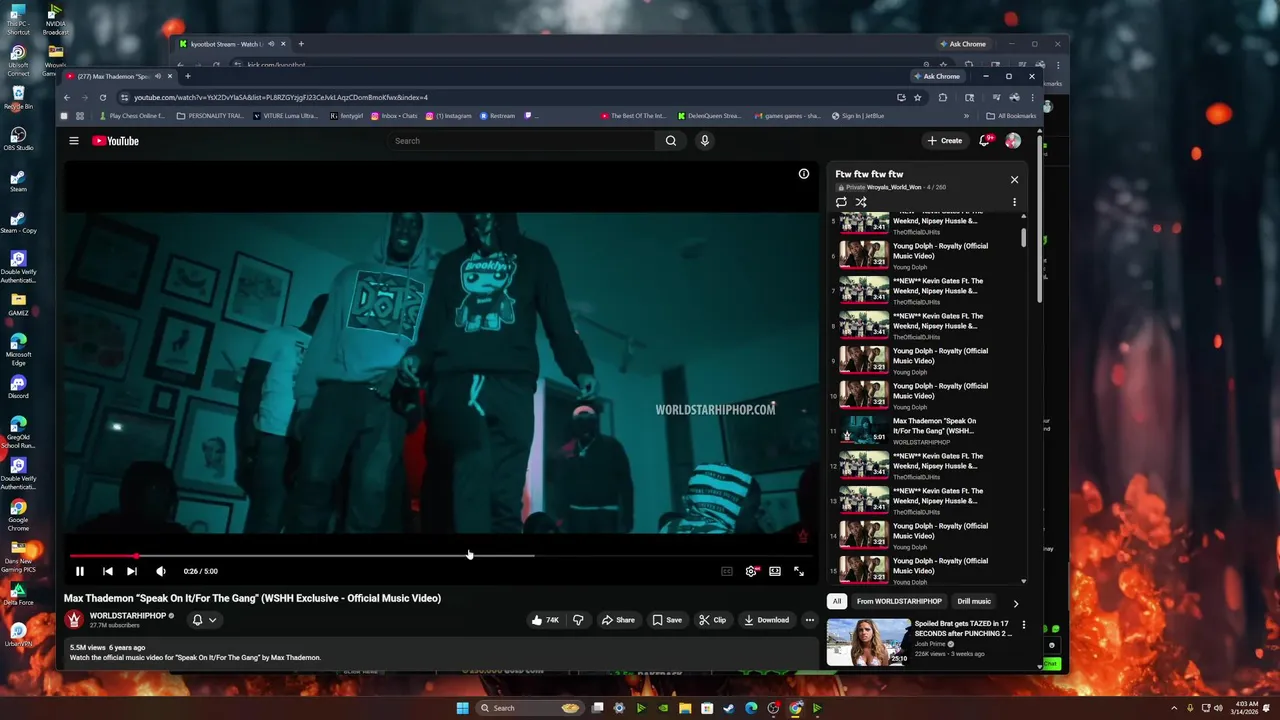Like the video with 74K likes

pos(545,620)
